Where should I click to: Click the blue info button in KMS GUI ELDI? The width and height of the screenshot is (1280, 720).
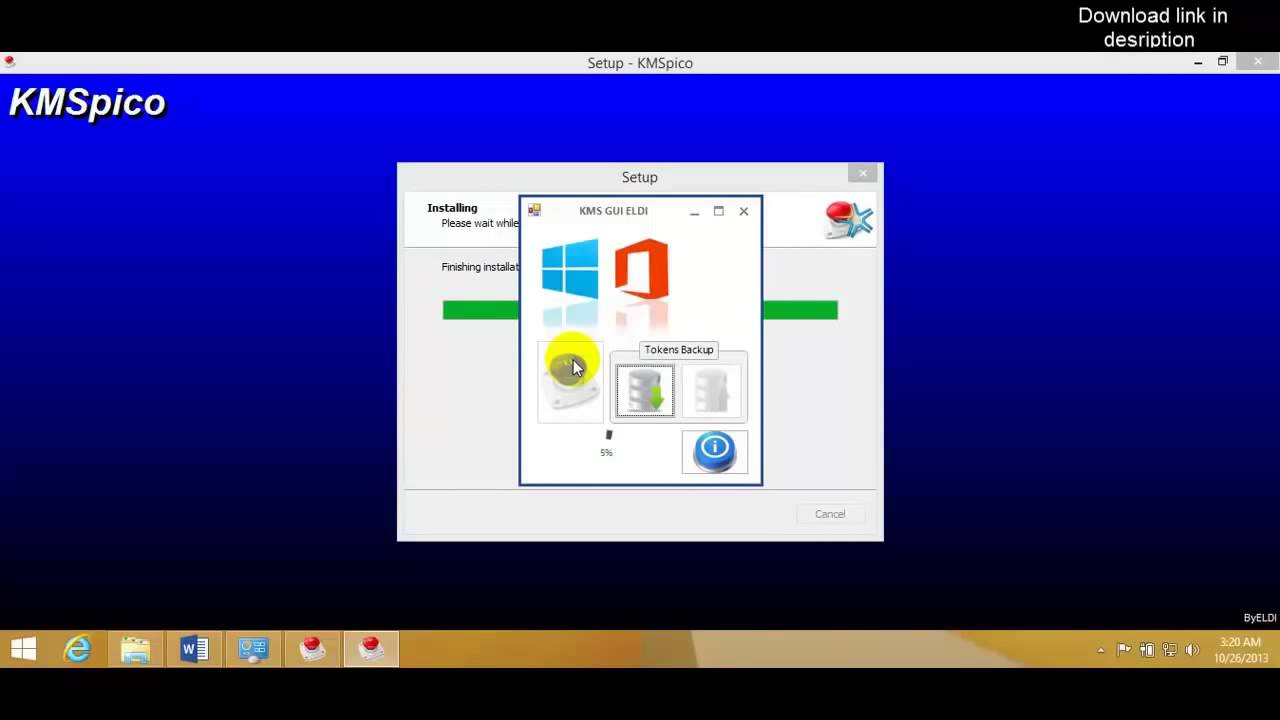pyautogui.click(x=714, y=452)
